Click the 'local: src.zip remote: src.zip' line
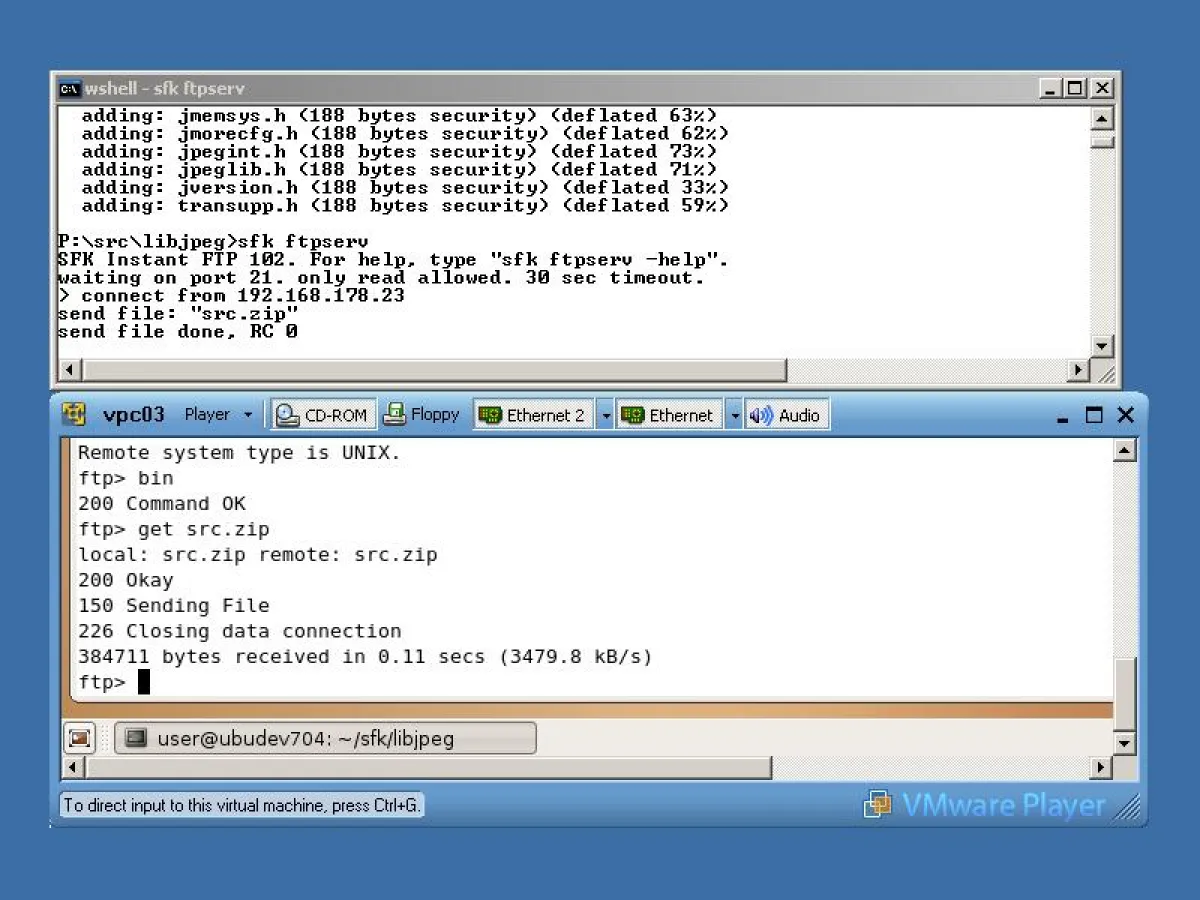 (258, 554)
